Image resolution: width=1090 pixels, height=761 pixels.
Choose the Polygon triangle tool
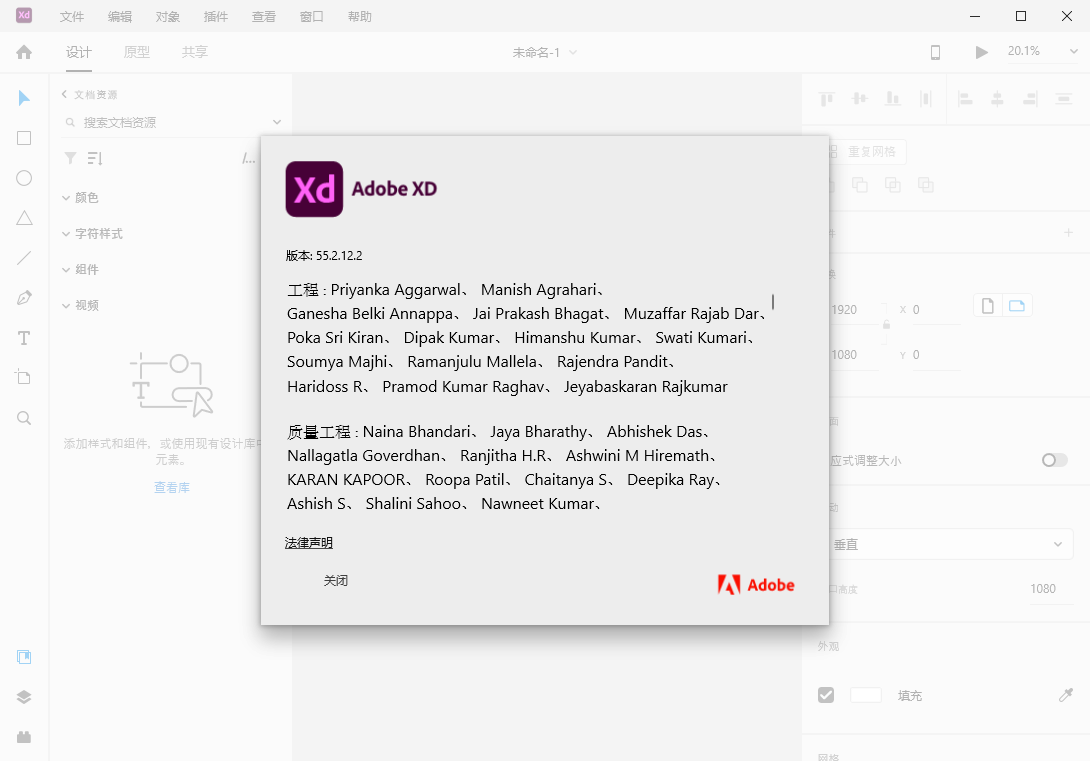coord(24,218)
